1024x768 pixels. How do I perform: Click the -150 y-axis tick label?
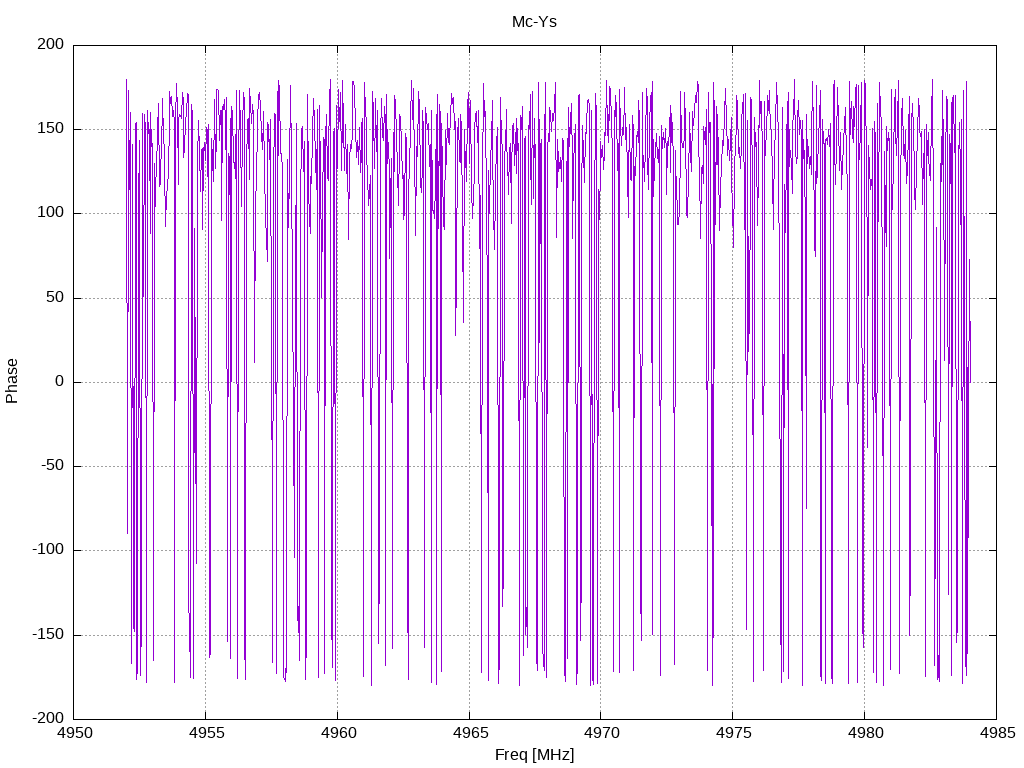48,634
